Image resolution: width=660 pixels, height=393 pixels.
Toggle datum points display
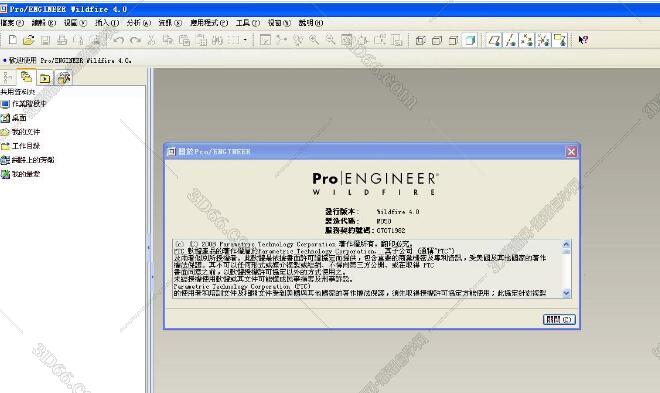[527, 40]
